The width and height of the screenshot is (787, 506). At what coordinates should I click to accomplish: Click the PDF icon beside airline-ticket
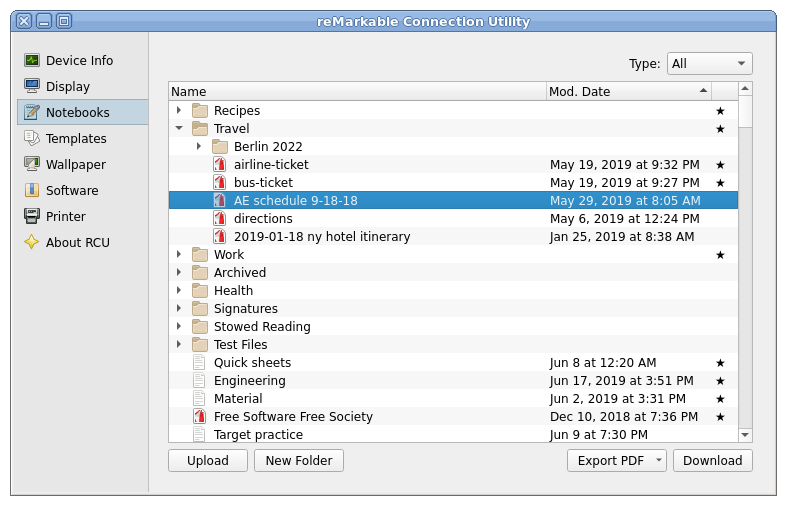click(x=219, y=164)
